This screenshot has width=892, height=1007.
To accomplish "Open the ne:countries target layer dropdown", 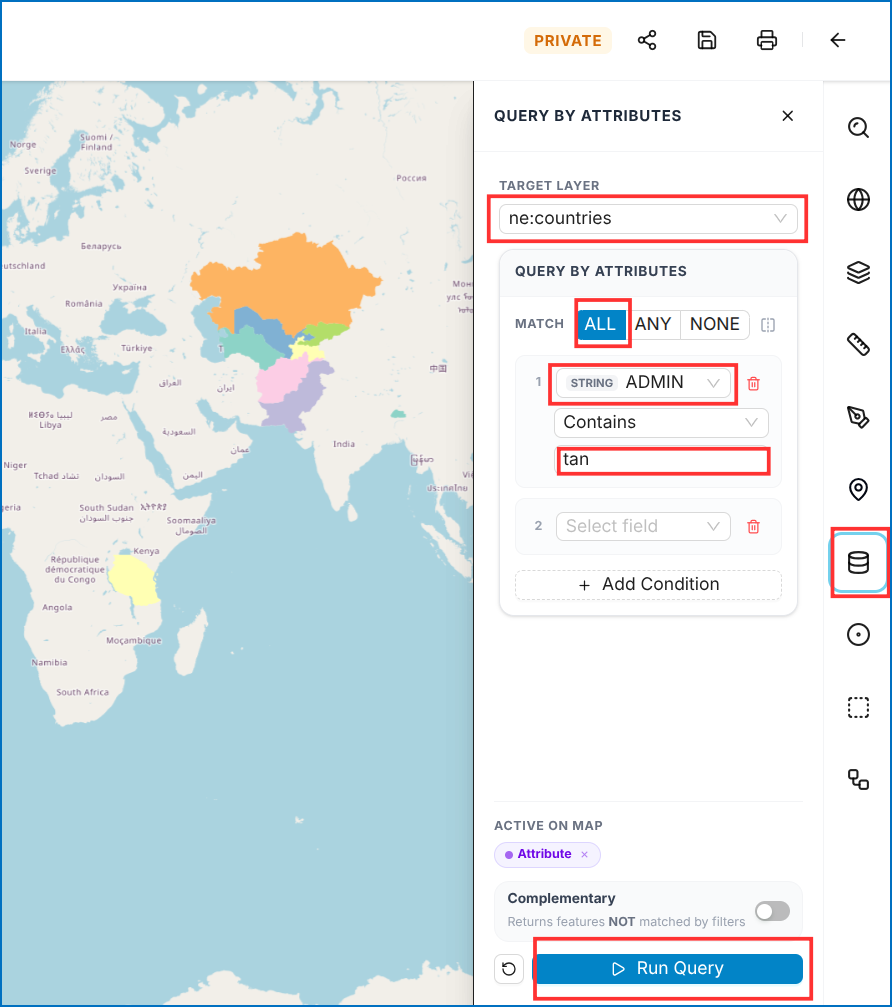I will pos(648,218).
